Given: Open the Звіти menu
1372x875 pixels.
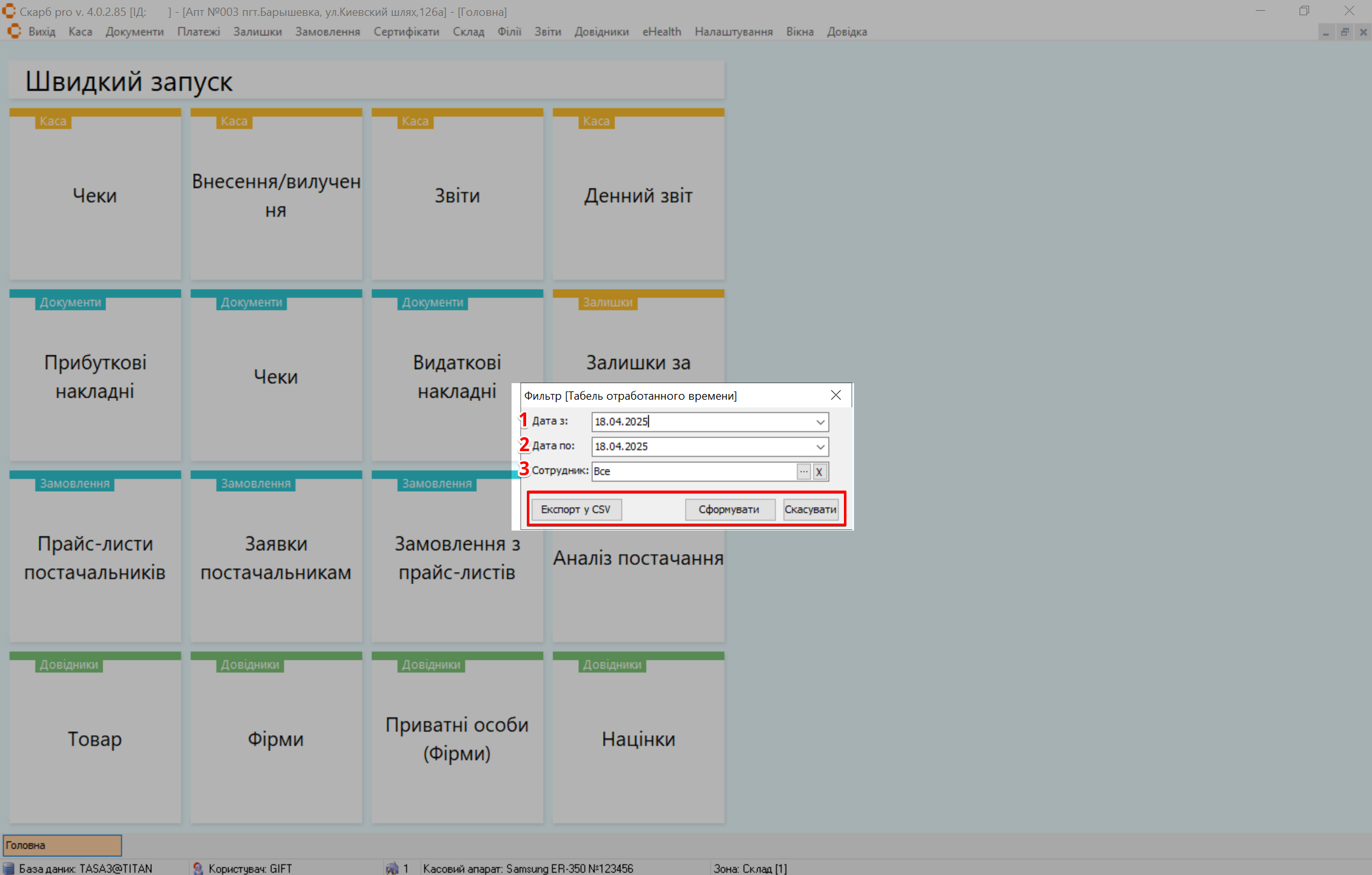Looking at the screenshot, I should coord(547,32).
